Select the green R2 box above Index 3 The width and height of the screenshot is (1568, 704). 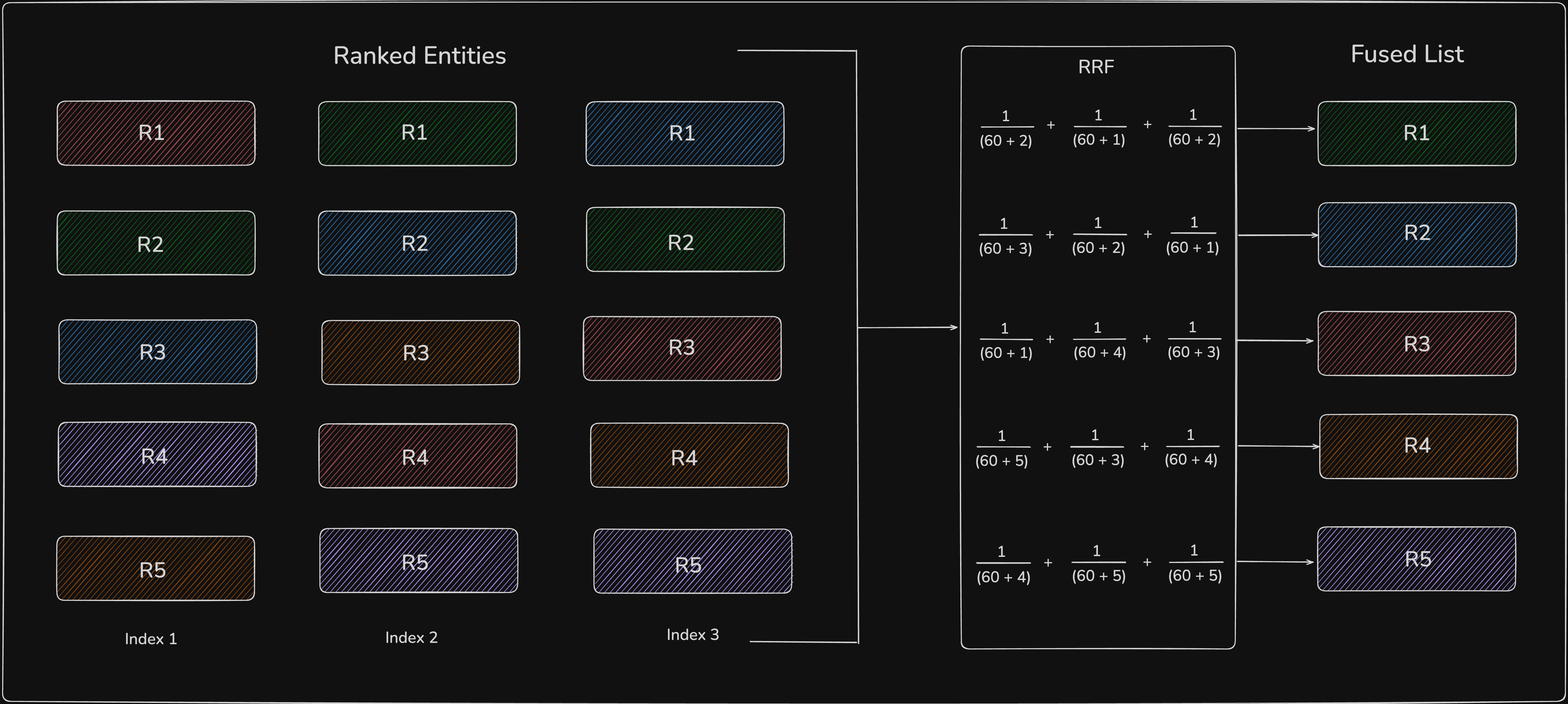tap(685, 239)
